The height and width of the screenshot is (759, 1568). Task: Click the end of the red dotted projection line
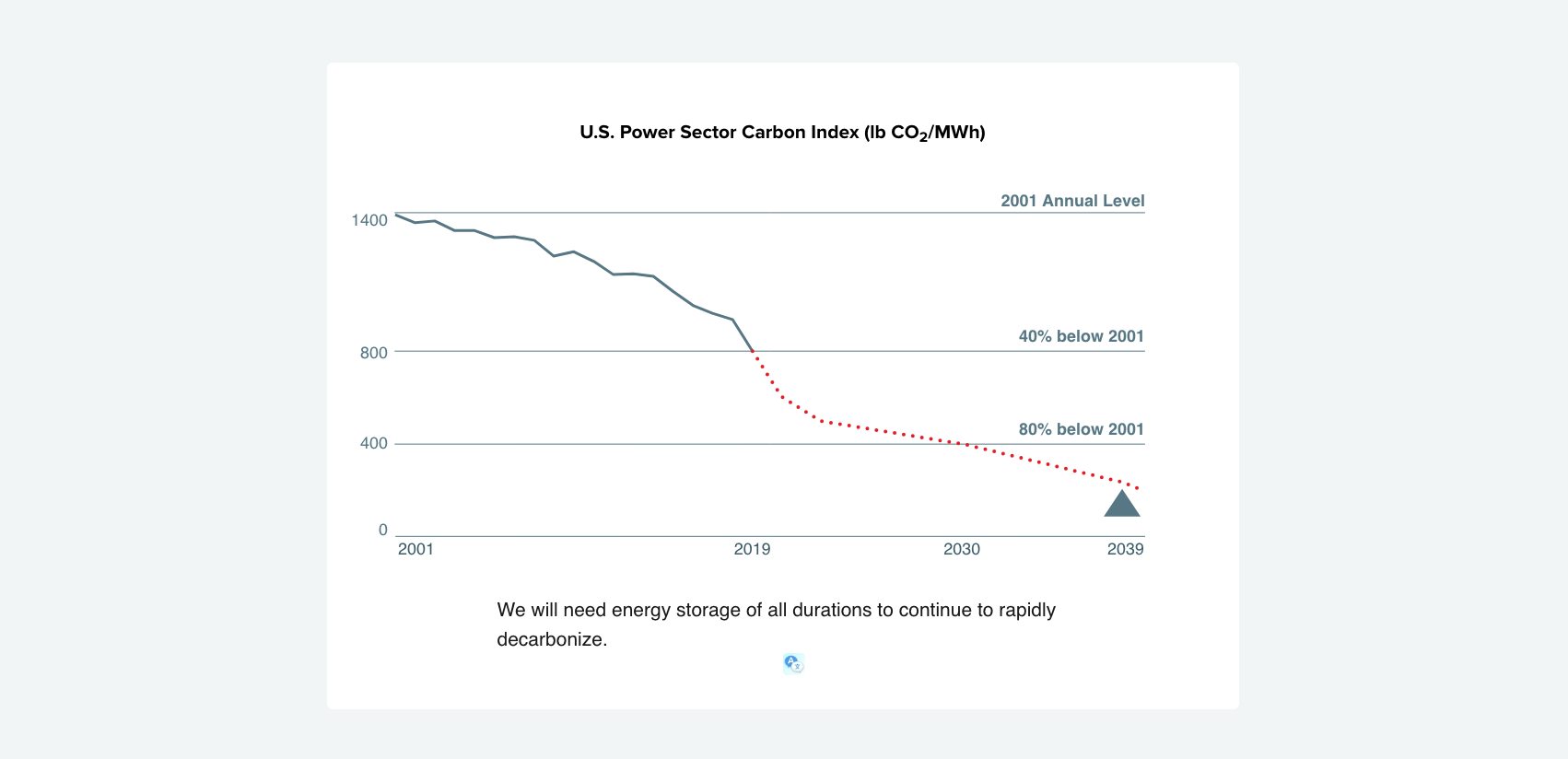click(1139, 488)
